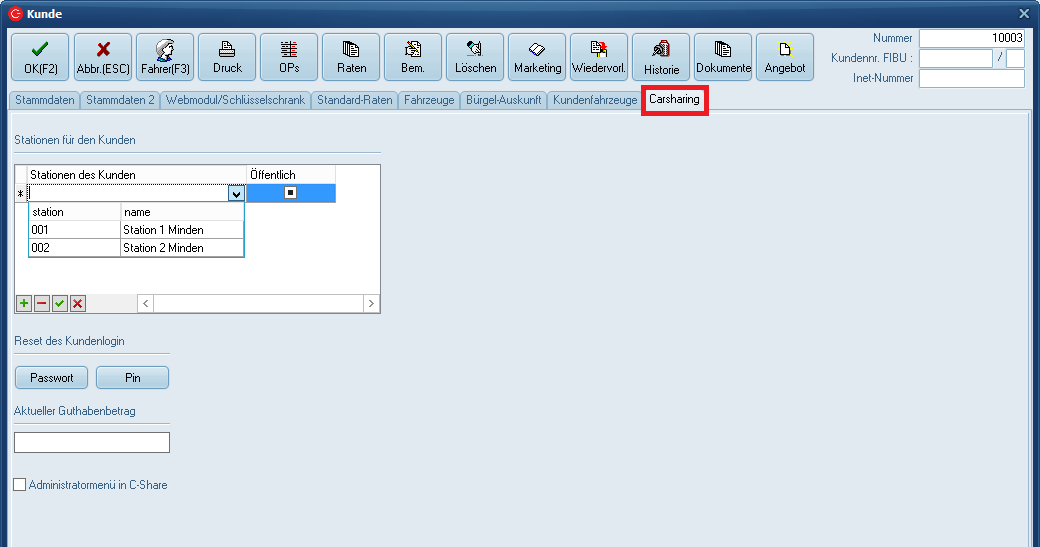Toggle the Öffentlich checkbox in station row
Screen dimensions: 1040x547
click(291, 193)
